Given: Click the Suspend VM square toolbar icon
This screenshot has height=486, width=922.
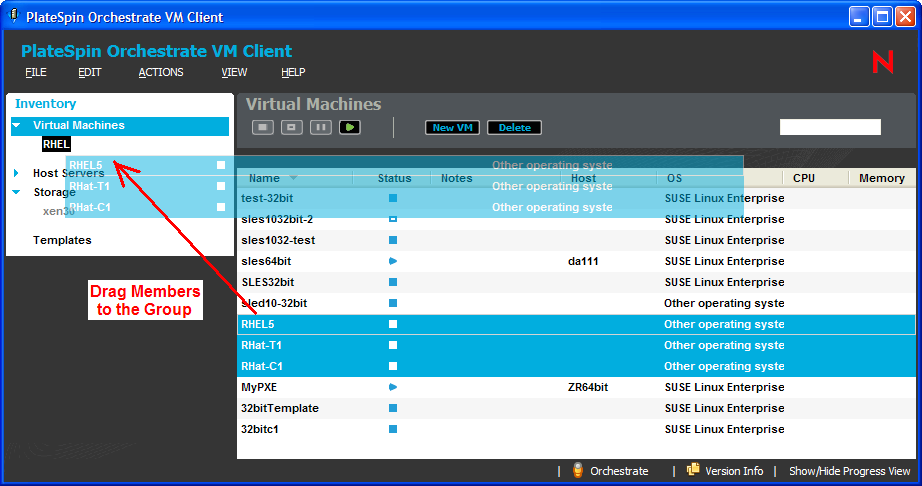Looking at the screenshot, I should [292, 127].
